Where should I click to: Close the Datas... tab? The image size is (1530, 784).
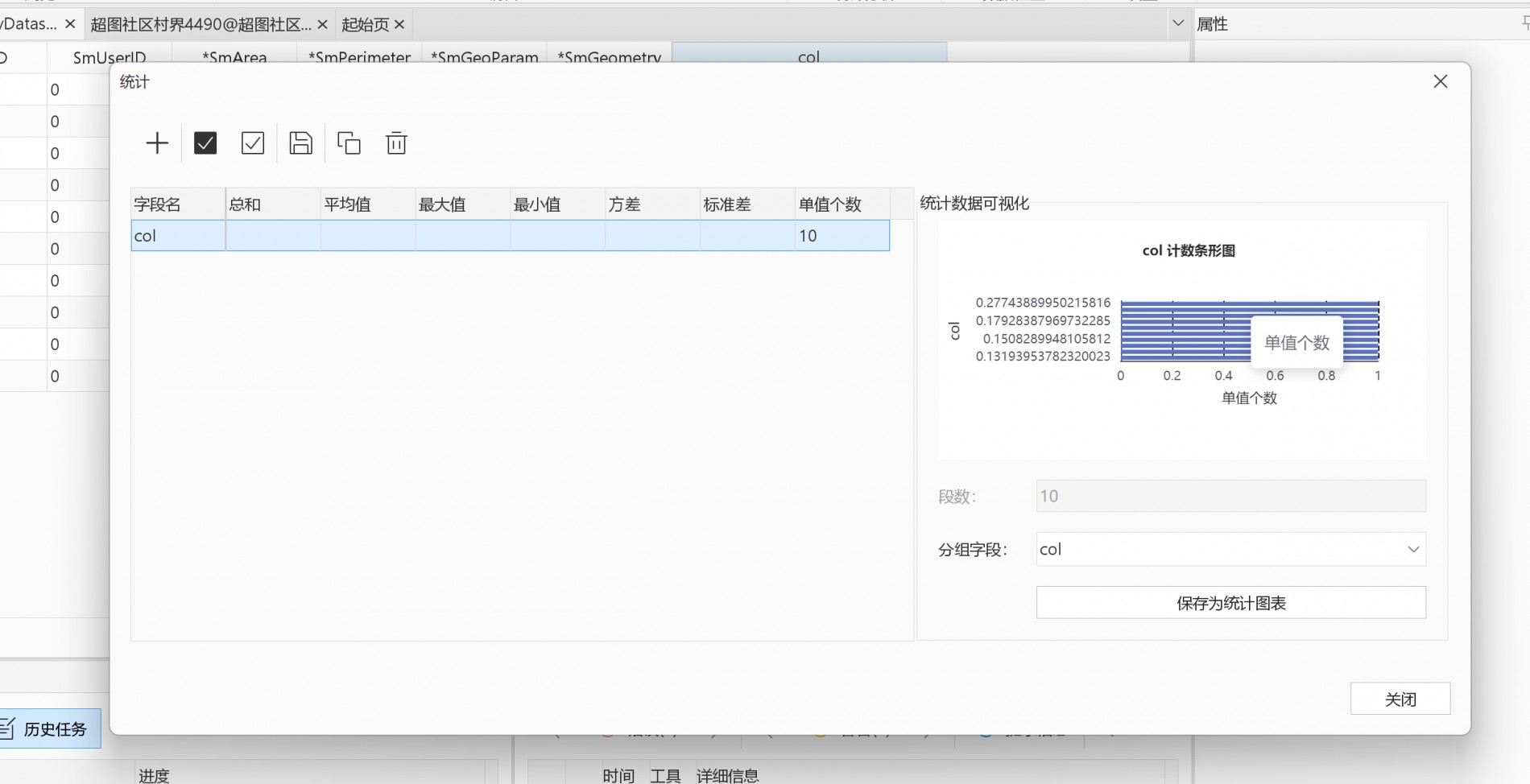click(x=70, y=24)
